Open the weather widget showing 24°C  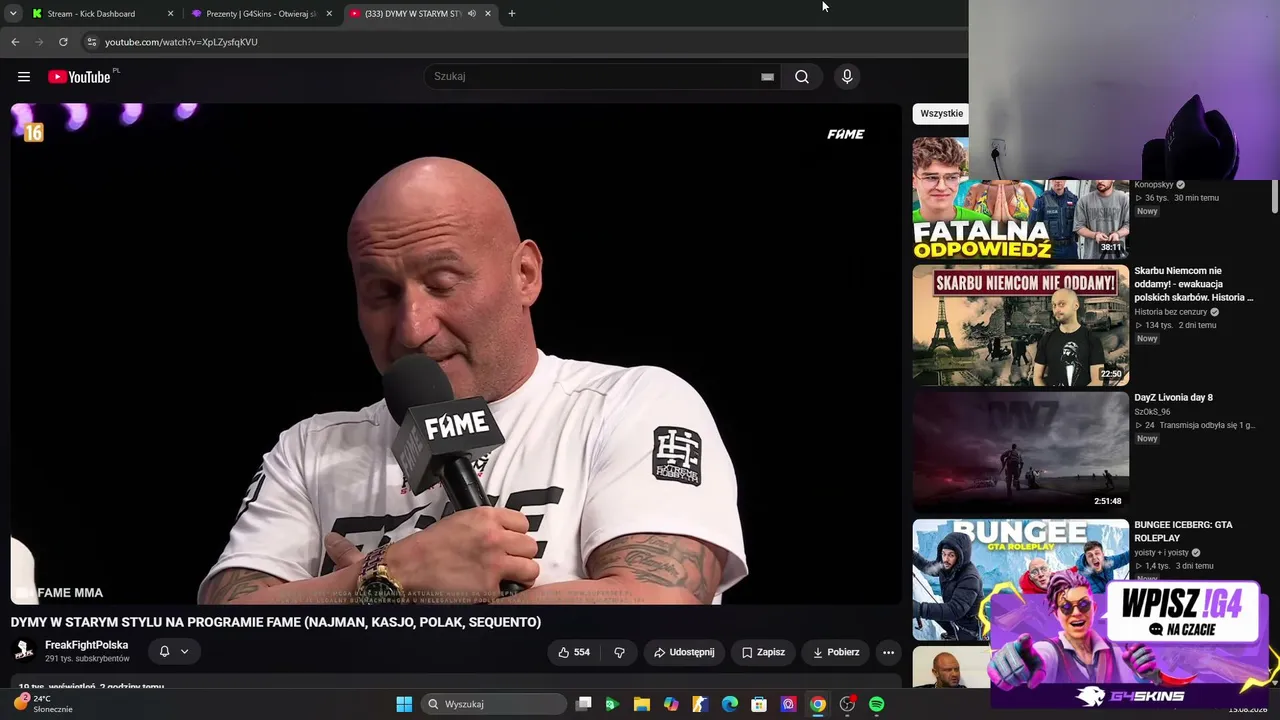44,704
